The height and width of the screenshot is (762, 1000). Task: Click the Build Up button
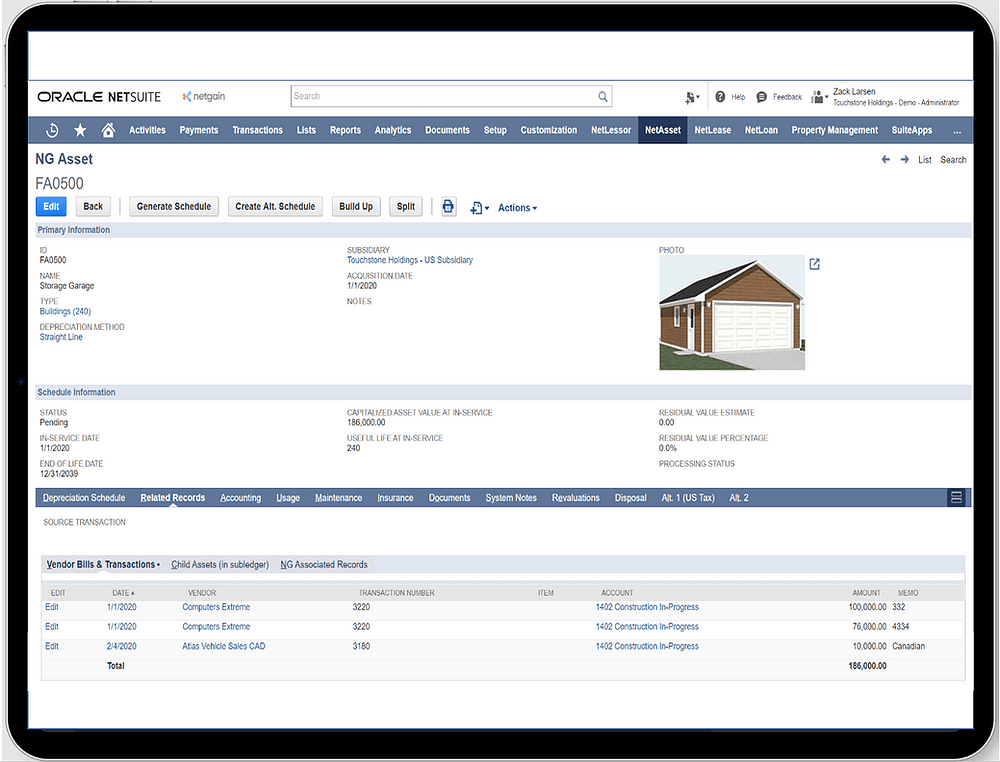(356, 207)
